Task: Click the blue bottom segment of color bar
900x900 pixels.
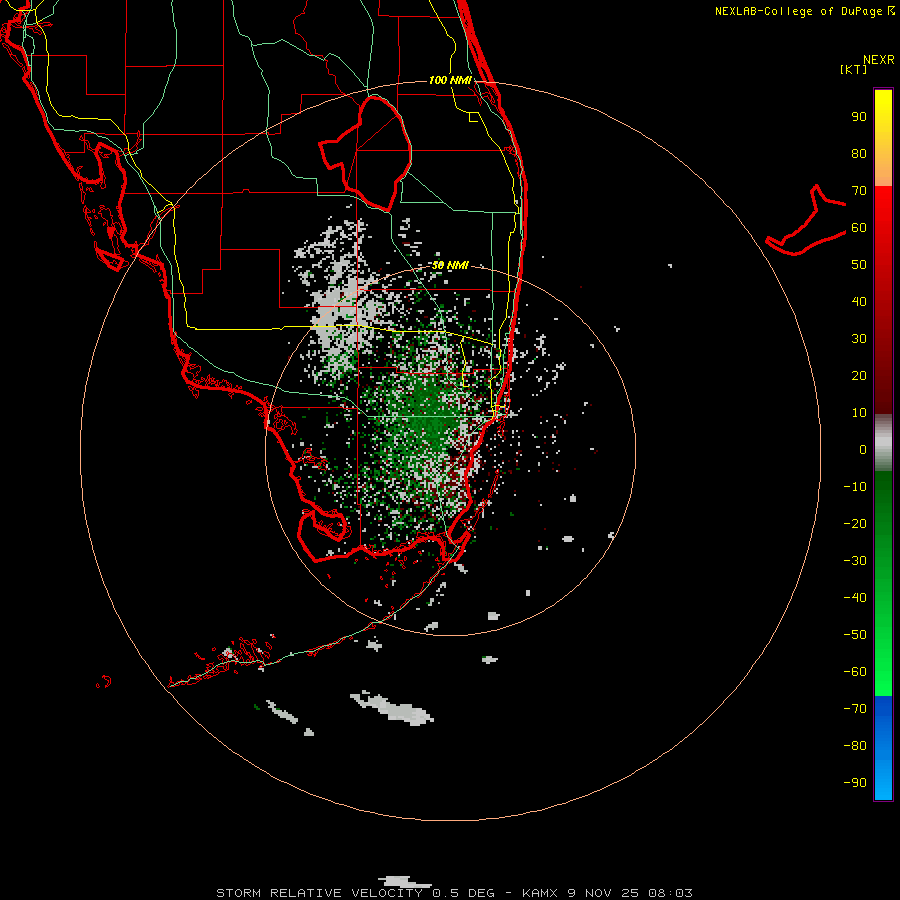Action: pos(883,748)
